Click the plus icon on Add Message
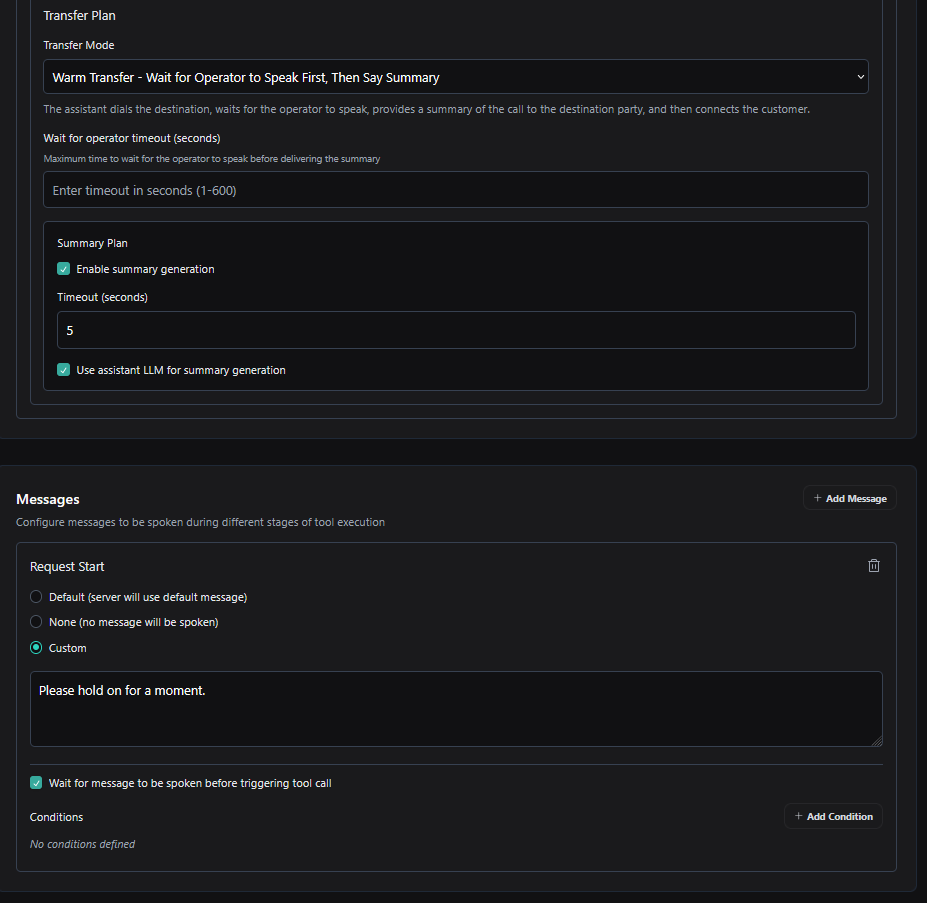This screenshot has width=927, height=903. click(817, 498)
